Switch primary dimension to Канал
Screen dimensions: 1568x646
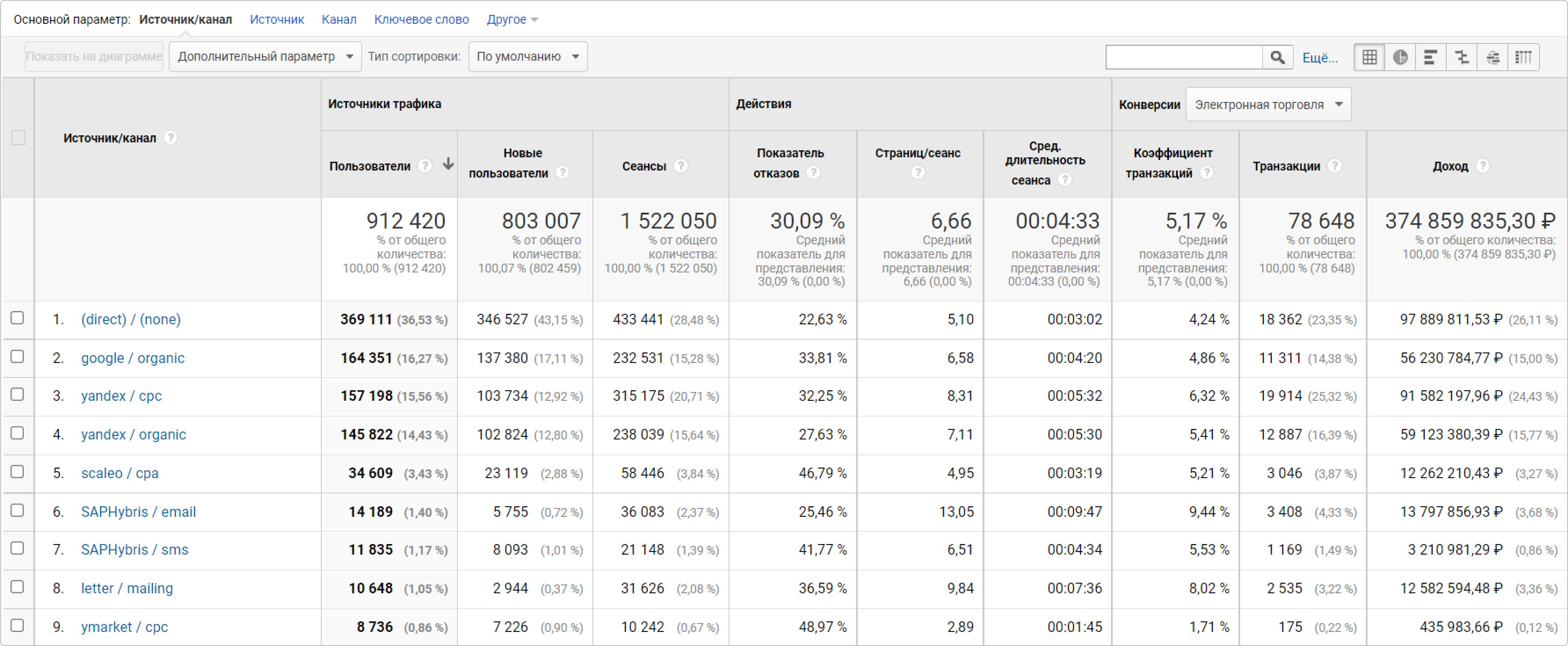[339, 19]
